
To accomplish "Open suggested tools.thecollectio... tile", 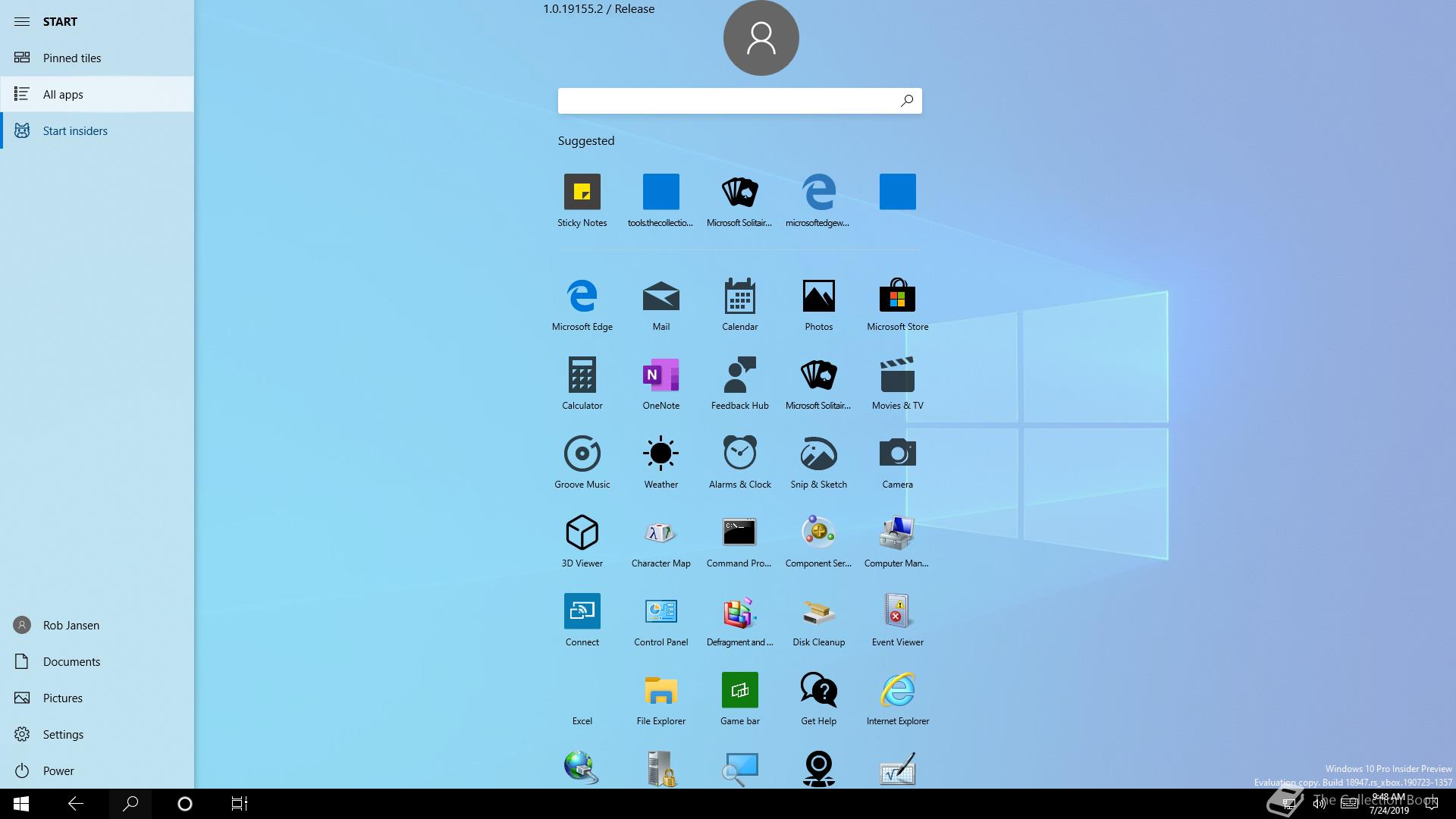I will click(x=661, y=200).
